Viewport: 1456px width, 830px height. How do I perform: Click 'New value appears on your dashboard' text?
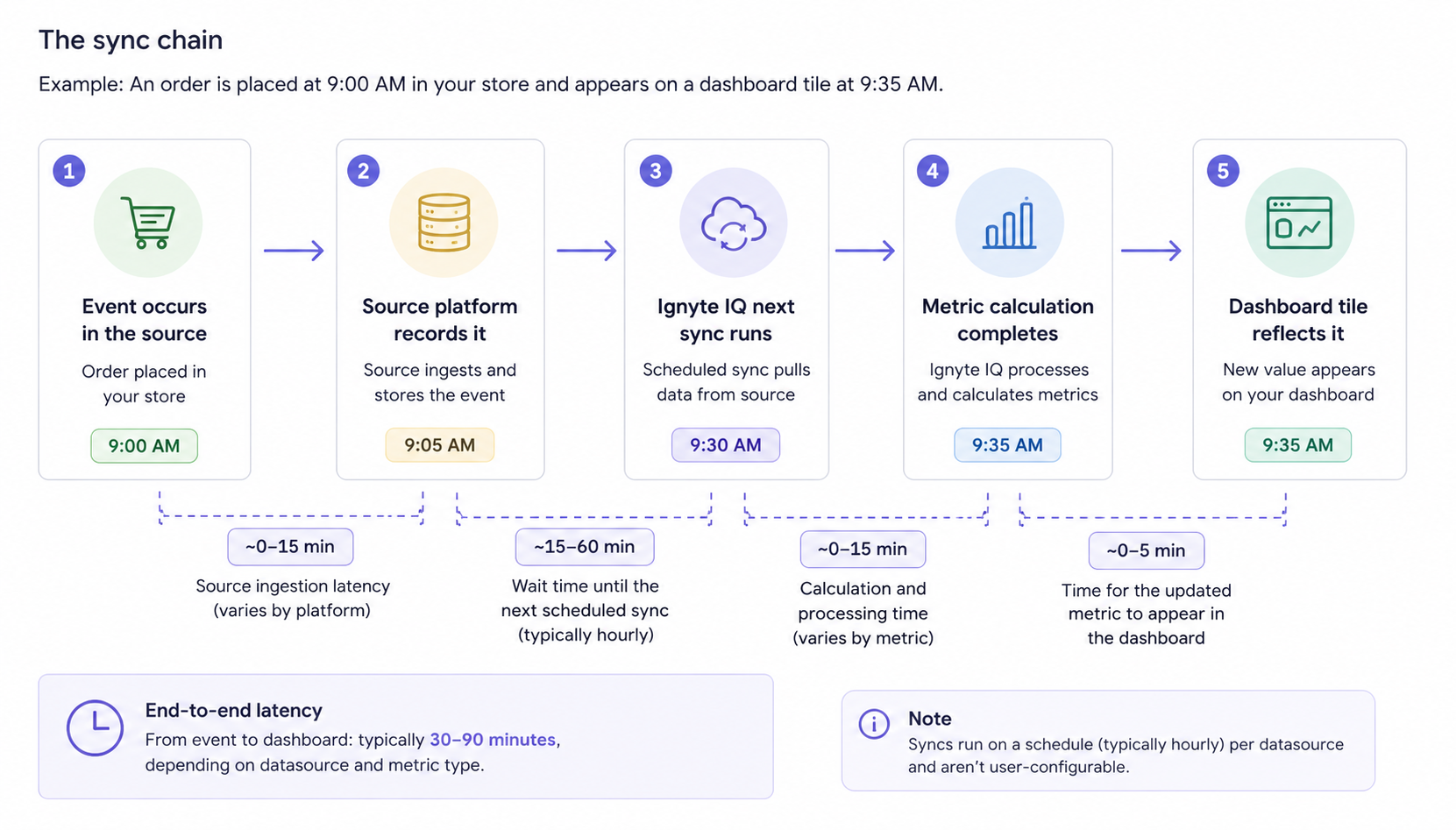click(1298, 382)
